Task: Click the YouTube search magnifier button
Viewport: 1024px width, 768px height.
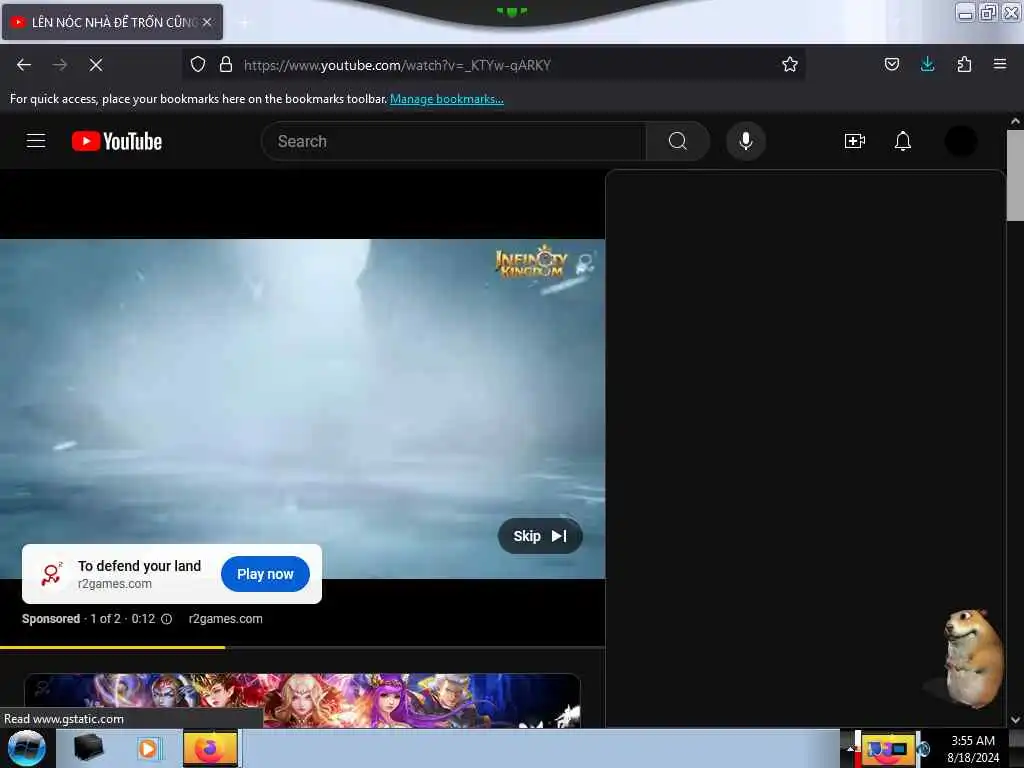Action: (x=678, y=141)
